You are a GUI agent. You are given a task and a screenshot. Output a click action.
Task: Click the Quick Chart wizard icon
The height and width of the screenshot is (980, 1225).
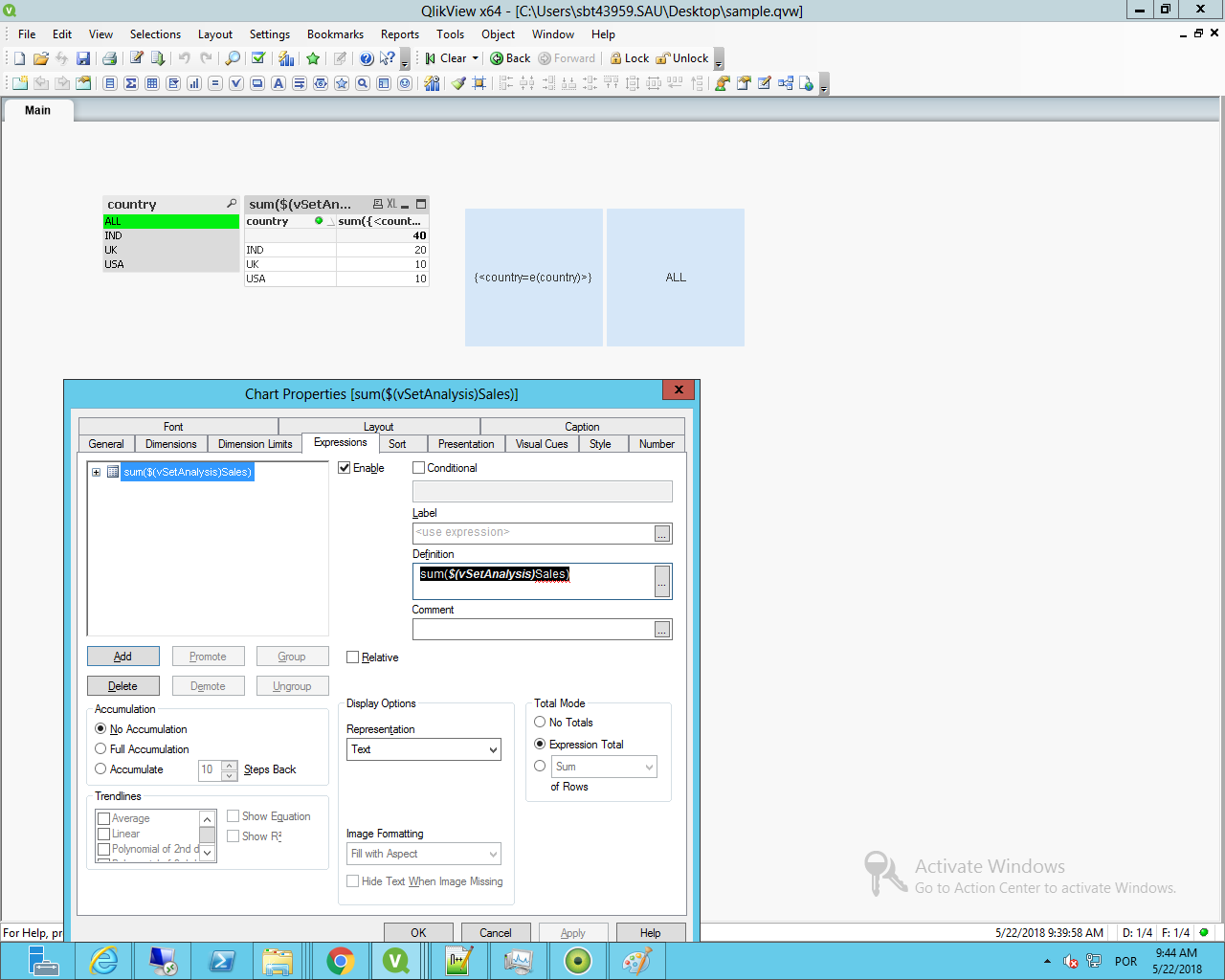(x=286, y=58)
